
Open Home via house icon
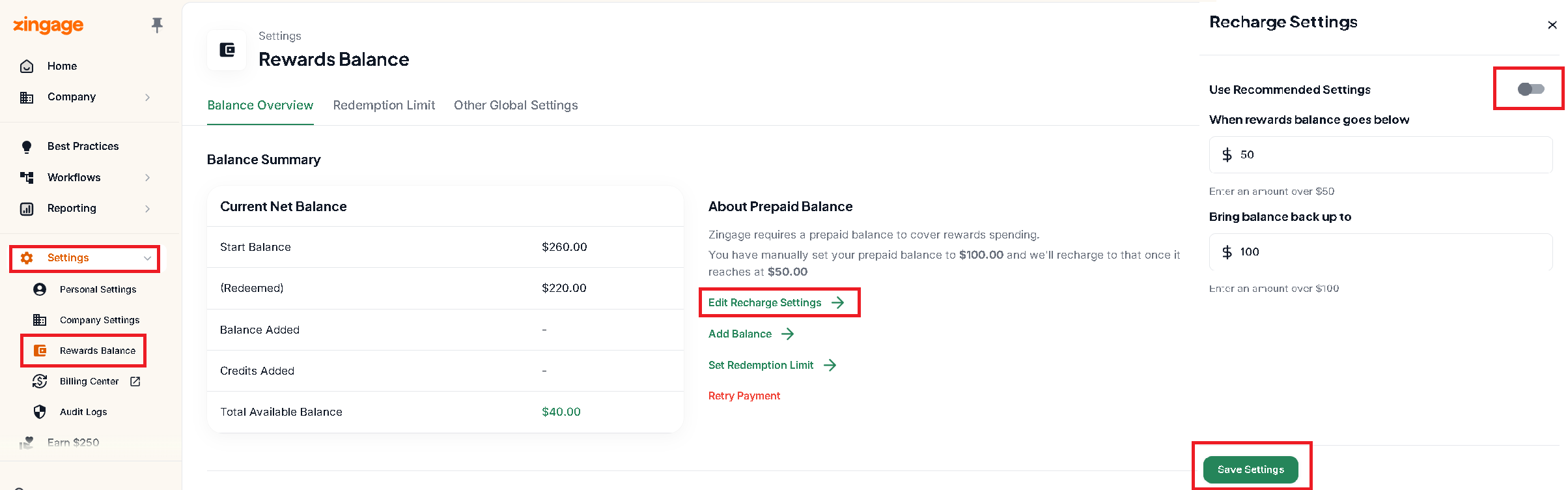[x=27, y=66]
